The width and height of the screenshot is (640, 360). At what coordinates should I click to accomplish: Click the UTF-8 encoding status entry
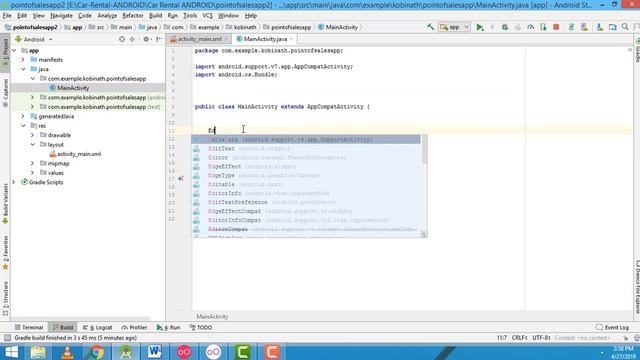pos(542,338)
